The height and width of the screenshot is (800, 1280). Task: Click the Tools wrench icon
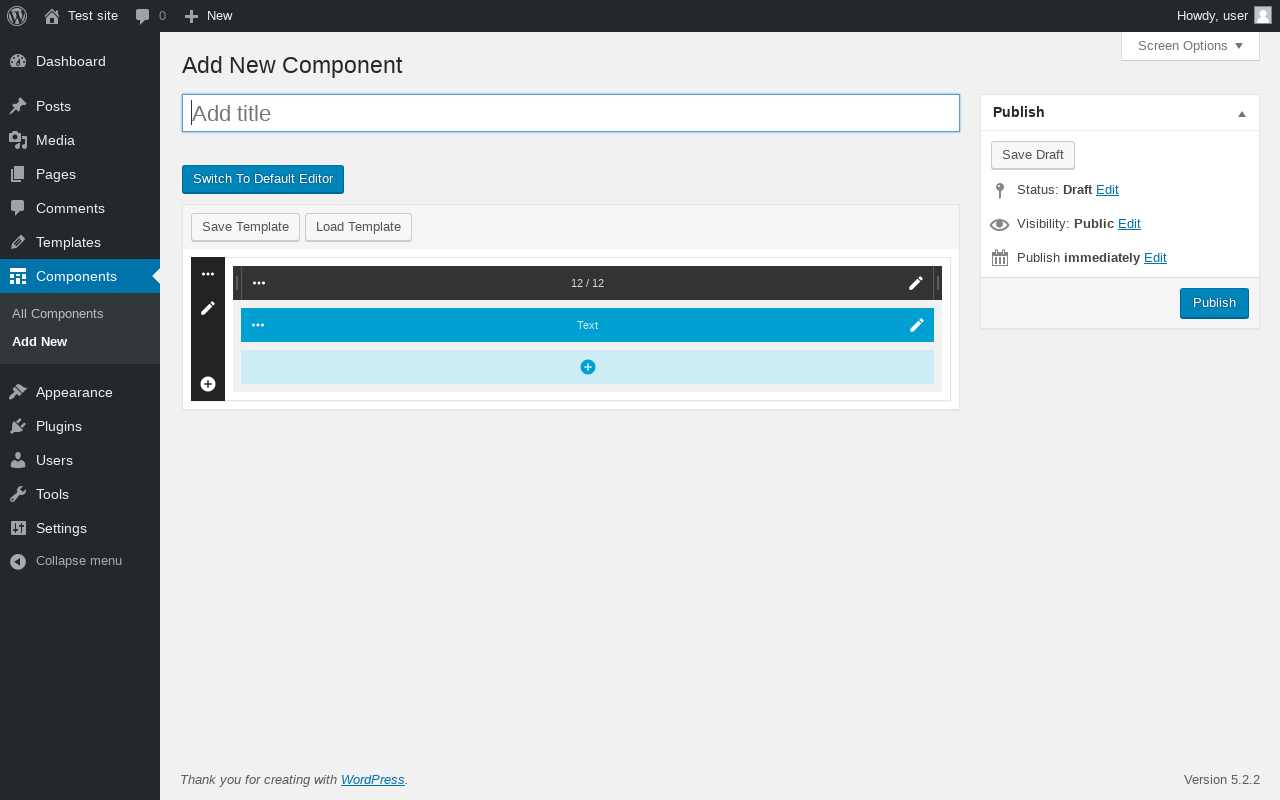point(18,494)
